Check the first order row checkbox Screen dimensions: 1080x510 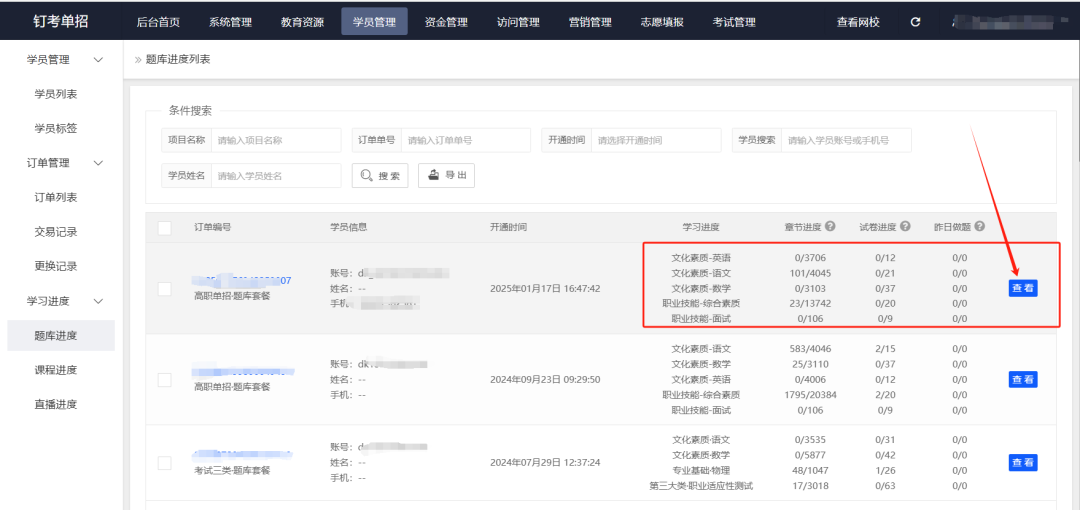click(x=164, y=289)
